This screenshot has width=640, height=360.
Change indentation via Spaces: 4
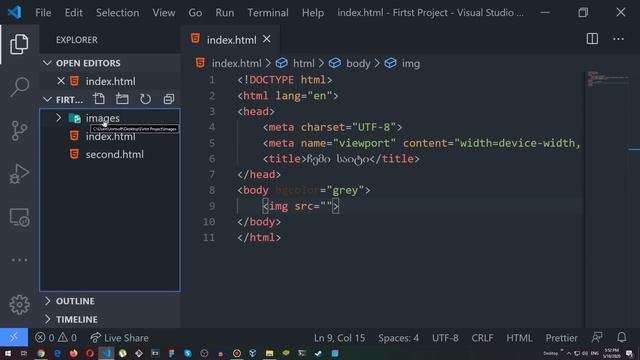click(398, 338)
